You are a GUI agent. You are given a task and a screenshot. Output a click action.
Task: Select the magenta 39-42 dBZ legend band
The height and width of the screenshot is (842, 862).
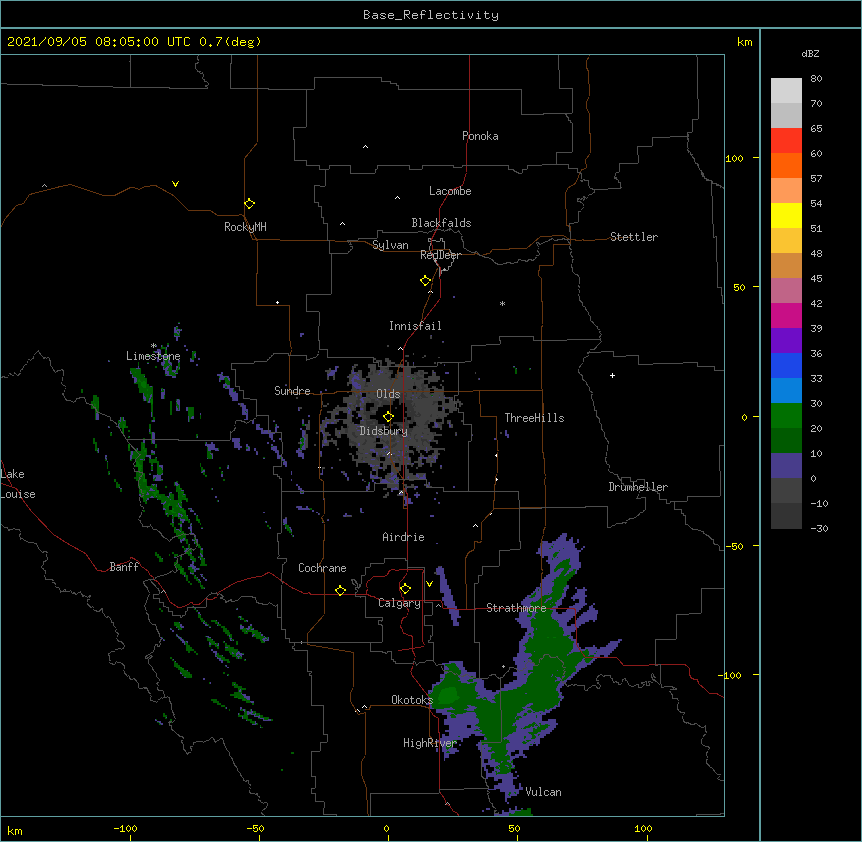point(786,315)
